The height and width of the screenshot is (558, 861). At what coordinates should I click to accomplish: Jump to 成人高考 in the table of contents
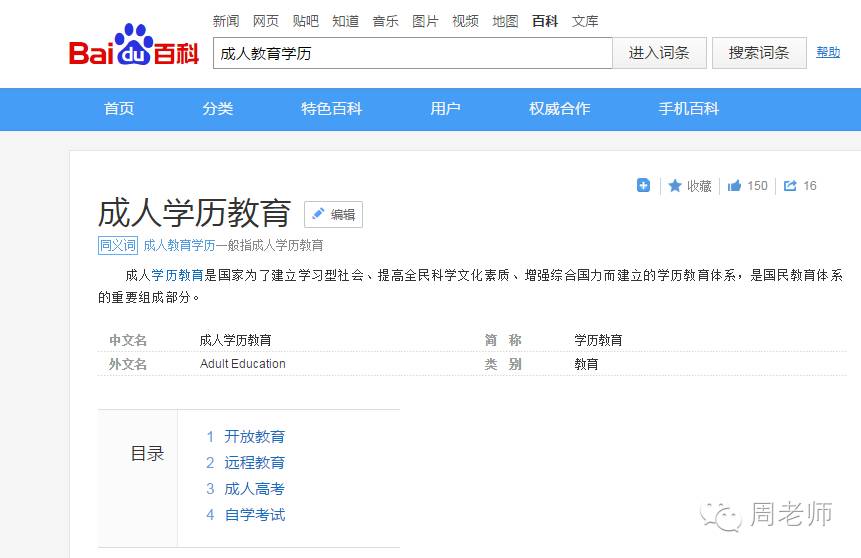[x=254, y=488]
